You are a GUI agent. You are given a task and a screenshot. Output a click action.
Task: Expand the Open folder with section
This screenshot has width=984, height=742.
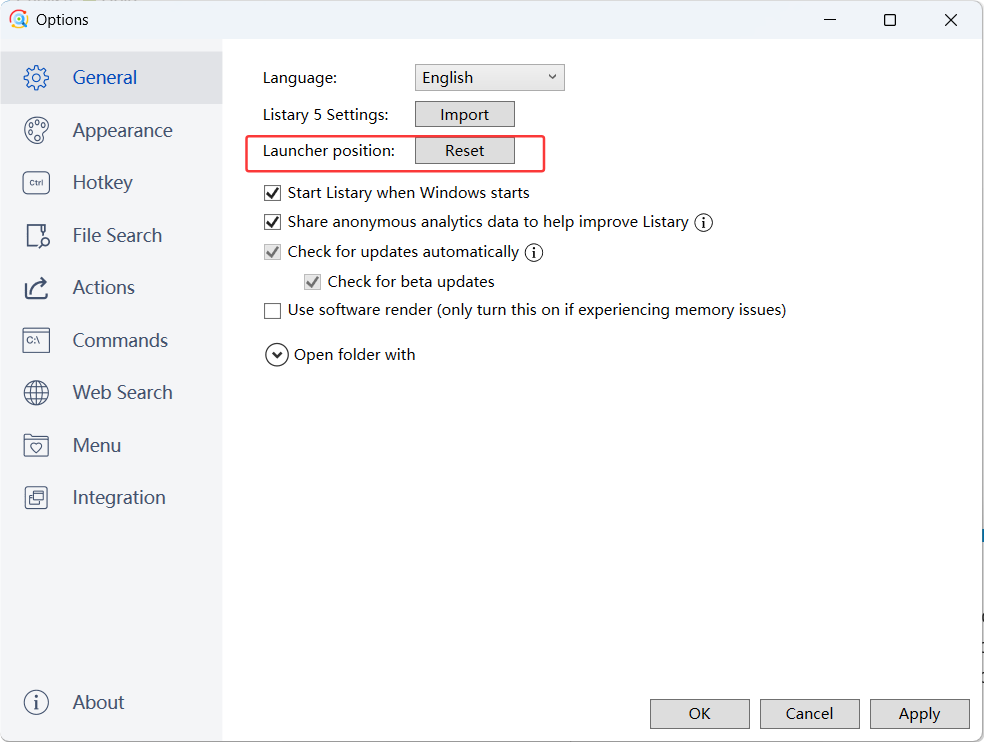click(277, 355)
